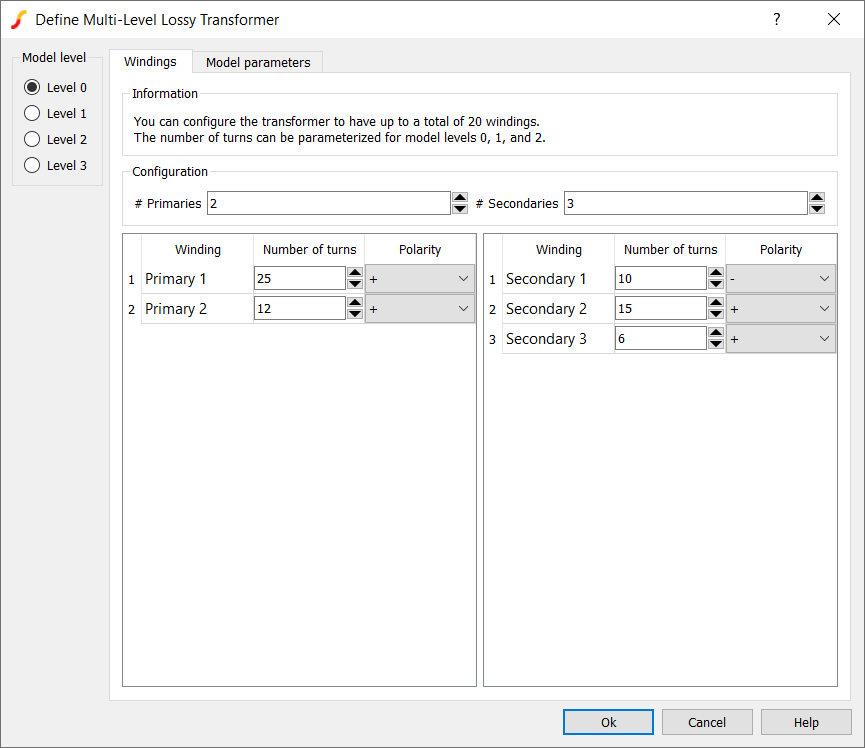Select Level 2 model level
The image size is (865, 748).
click(32, 139)
